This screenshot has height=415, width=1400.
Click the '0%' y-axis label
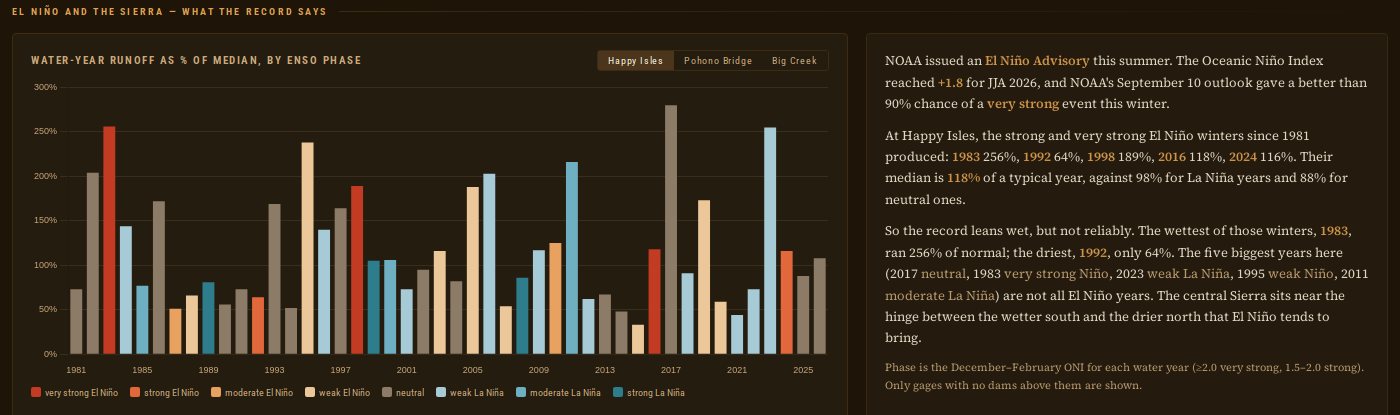coord(51,354)
